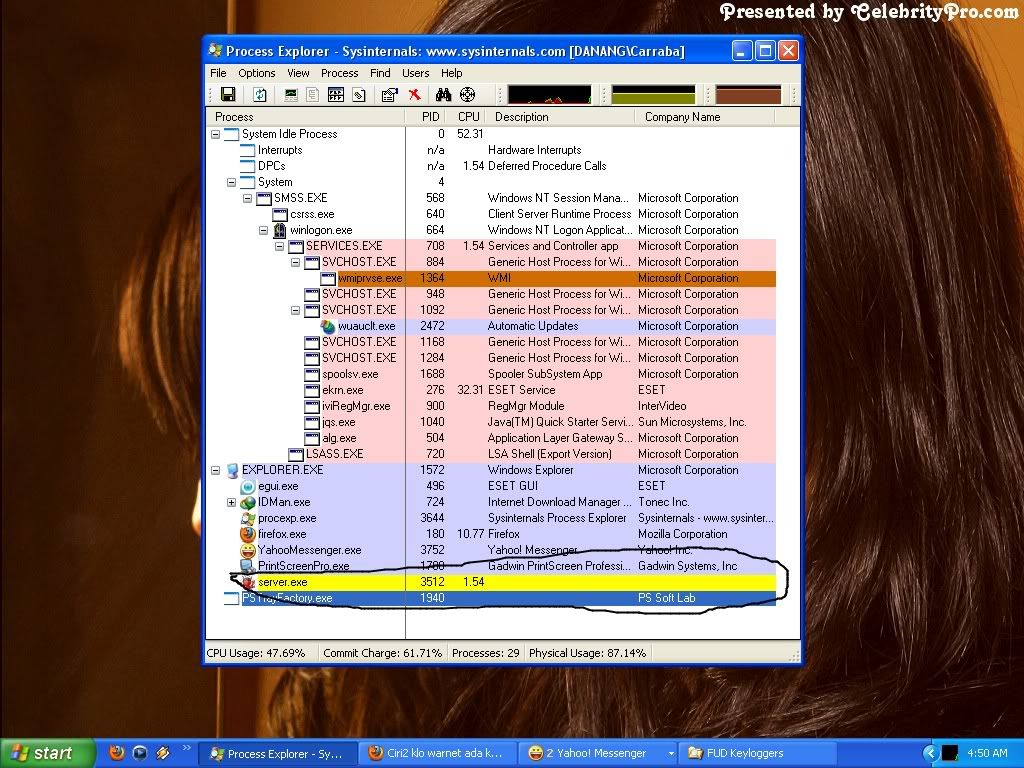1024x768 pixels.
Task: Open the Process menu
Action: [340, 73]
